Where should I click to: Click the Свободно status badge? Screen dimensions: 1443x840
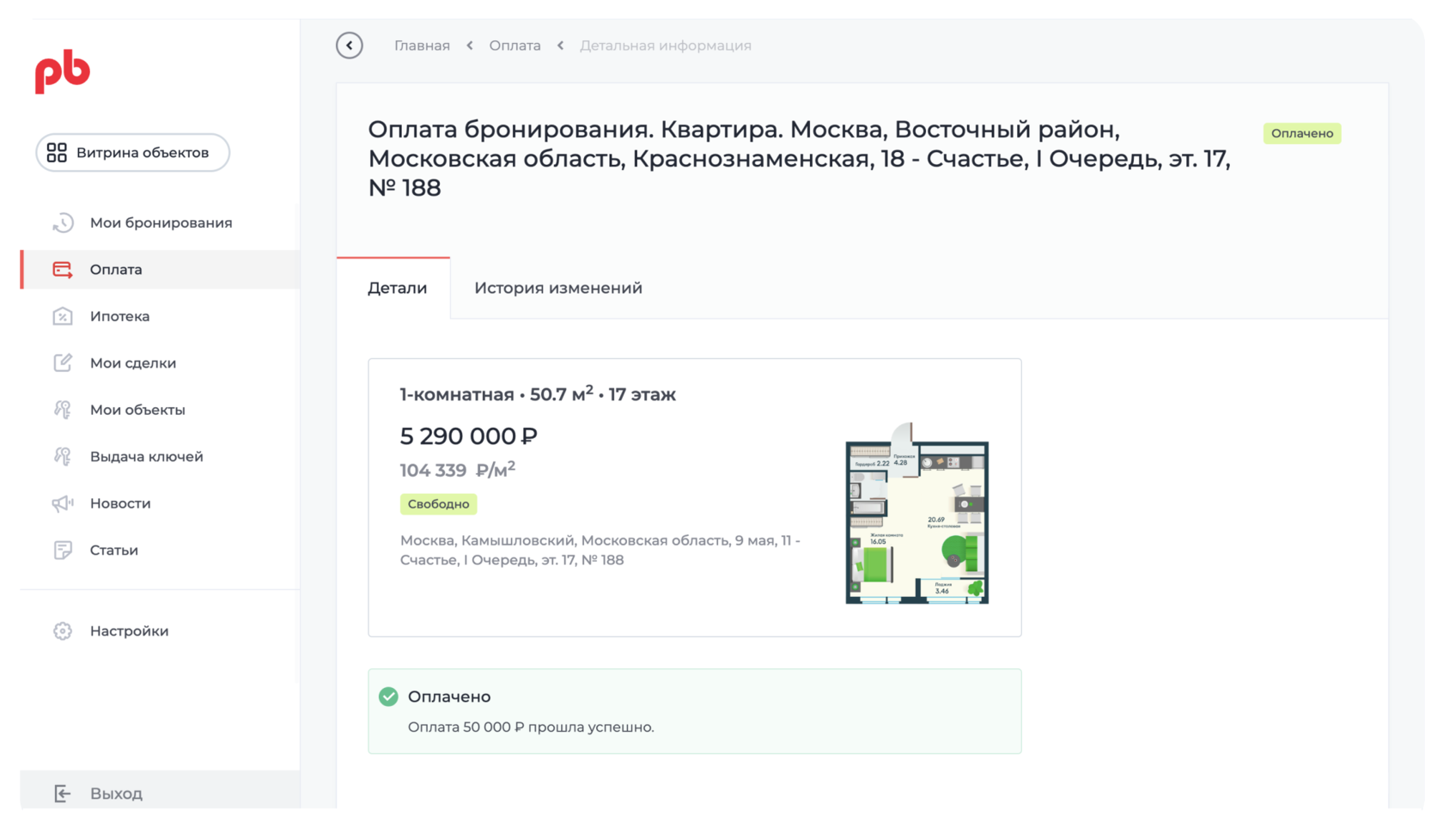[x=438, y=504]
